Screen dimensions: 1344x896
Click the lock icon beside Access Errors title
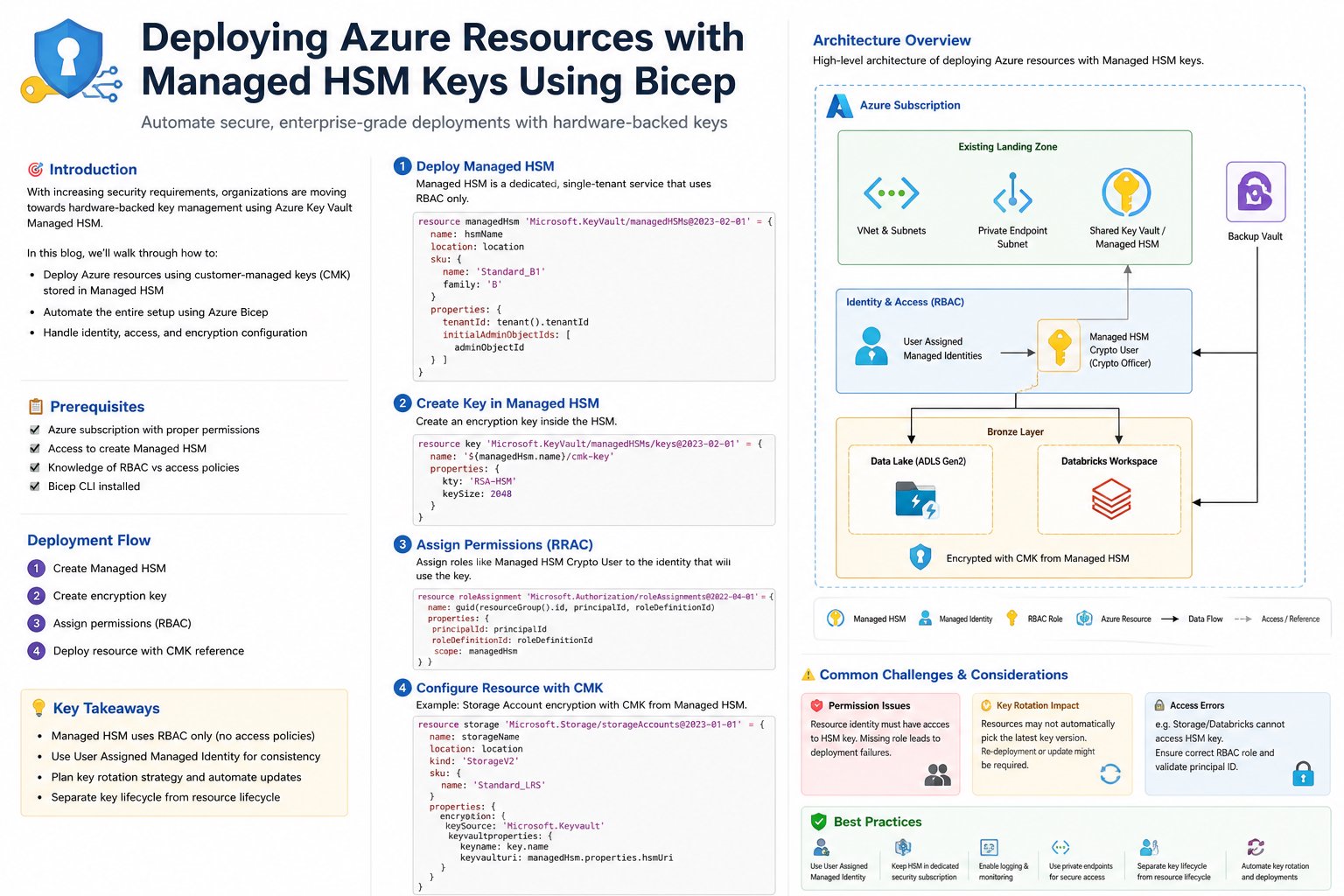point(1159,705)
